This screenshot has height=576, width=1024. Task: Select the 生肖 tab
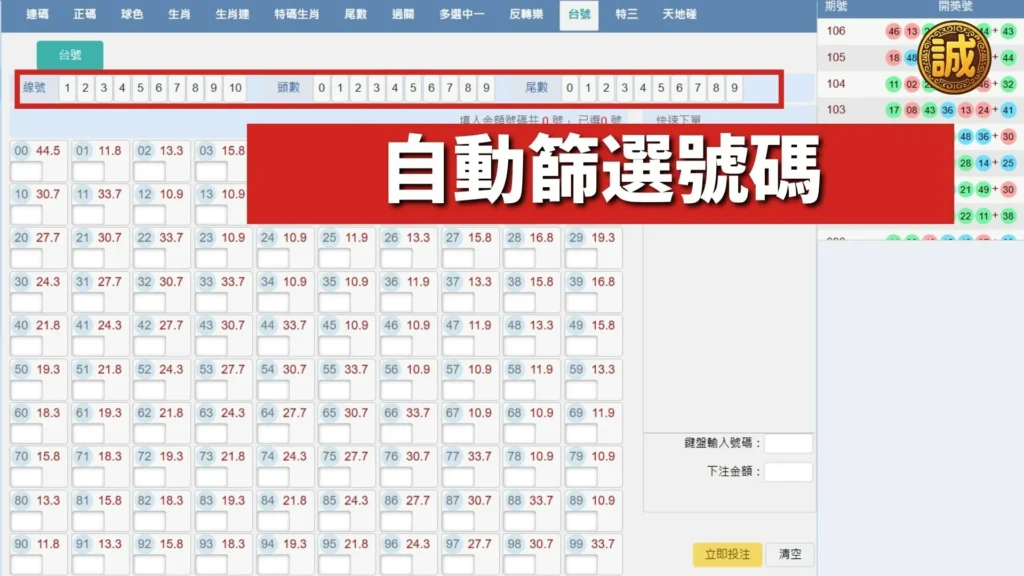tap(179, 14)
